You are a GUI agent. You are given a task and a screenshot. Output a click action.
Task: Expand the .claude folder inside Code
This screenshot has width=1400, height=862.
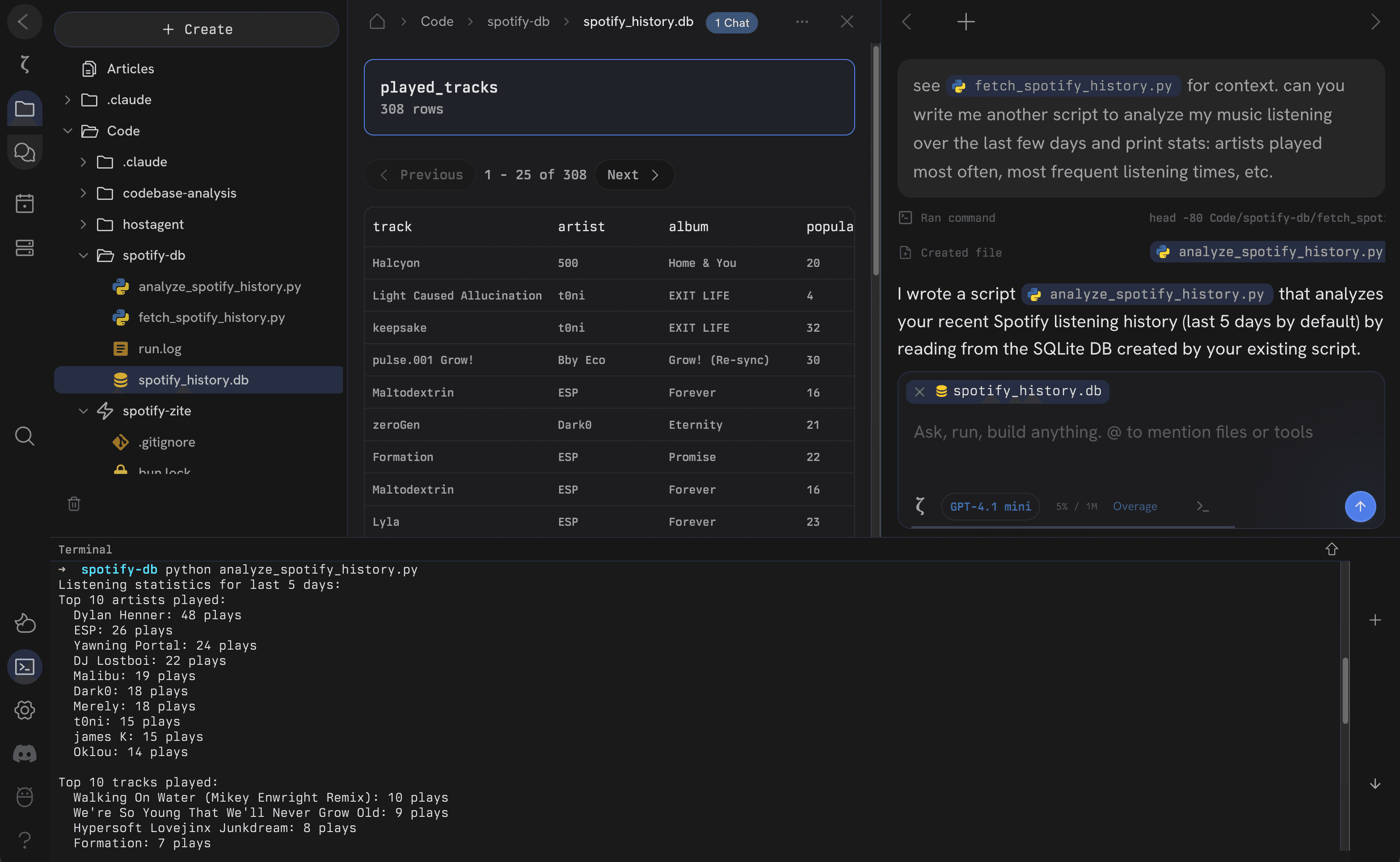click(x=83, y=162)
